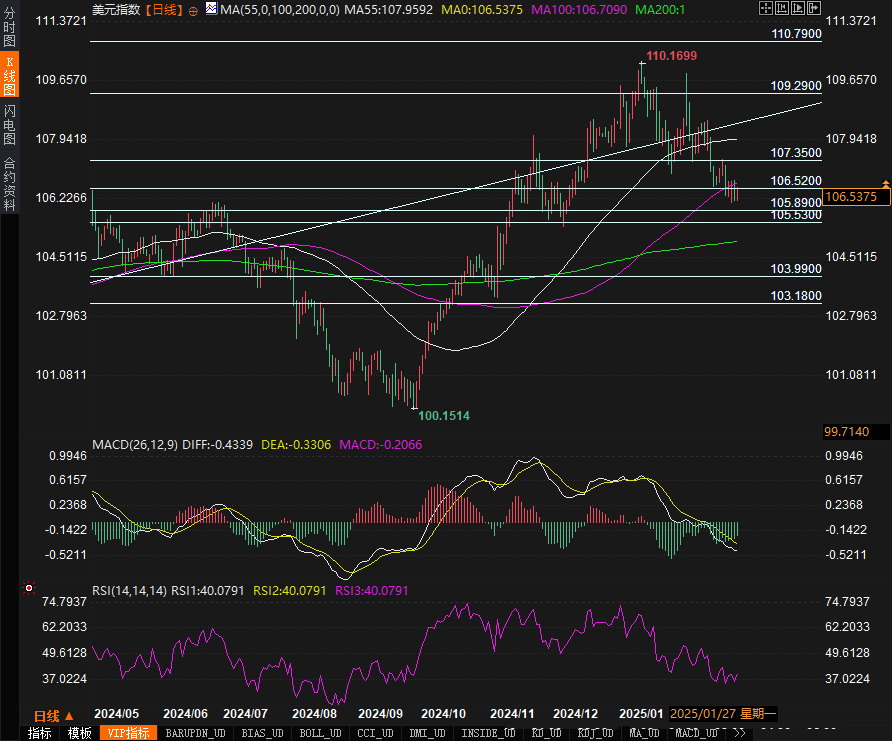Click the orange circled-plus icon beside 日线
892x741 pixels.
coord(193,10)
